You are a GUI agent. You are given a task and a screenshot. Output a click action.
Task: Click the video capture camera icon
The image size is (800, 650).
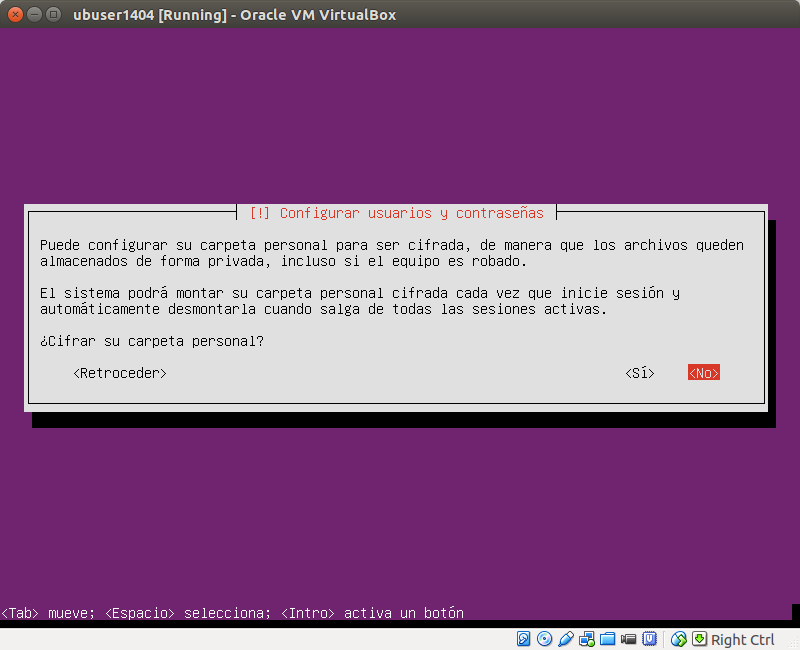(x=628, y=639)
